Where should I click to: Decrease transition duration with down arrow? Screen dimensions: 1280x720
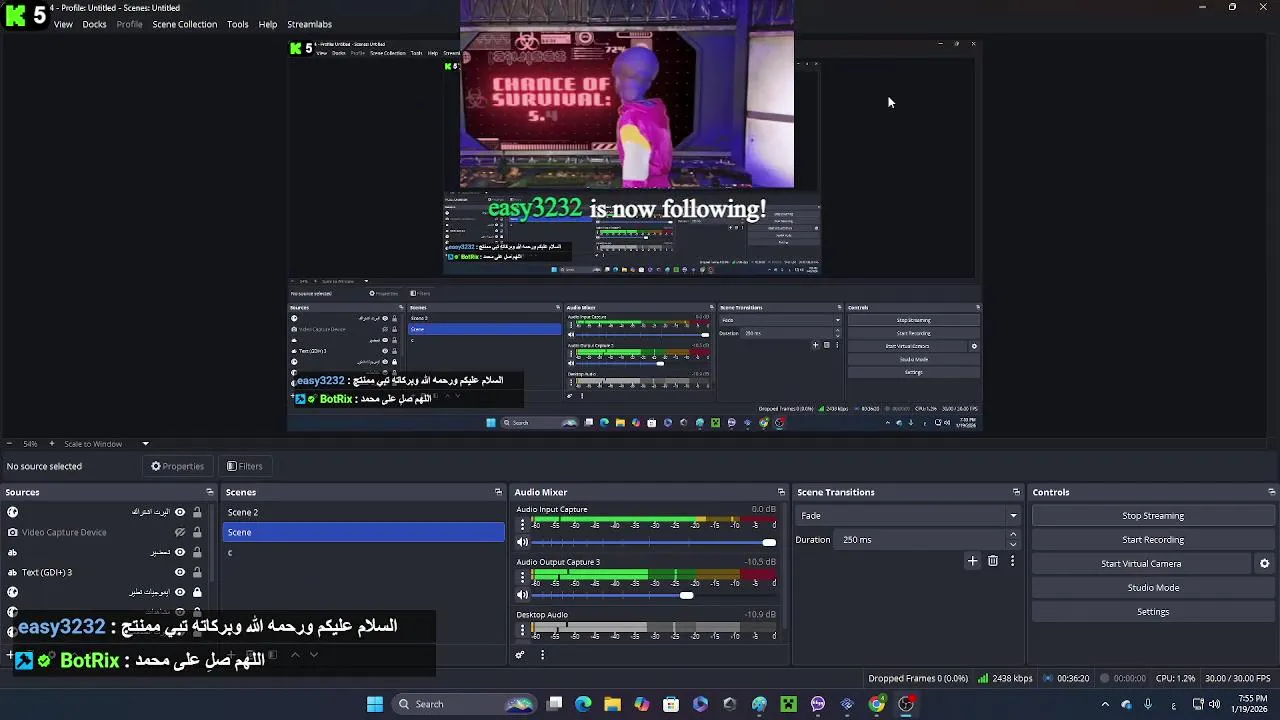click(x=1013, y=544)
